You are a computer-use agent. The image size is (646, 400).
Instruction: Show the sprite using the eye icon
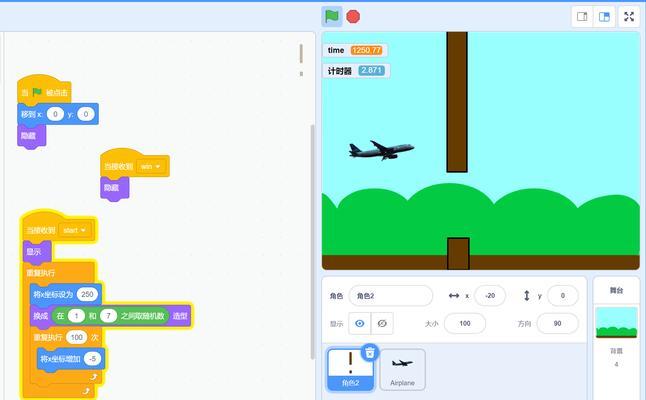tap(360, 323)
